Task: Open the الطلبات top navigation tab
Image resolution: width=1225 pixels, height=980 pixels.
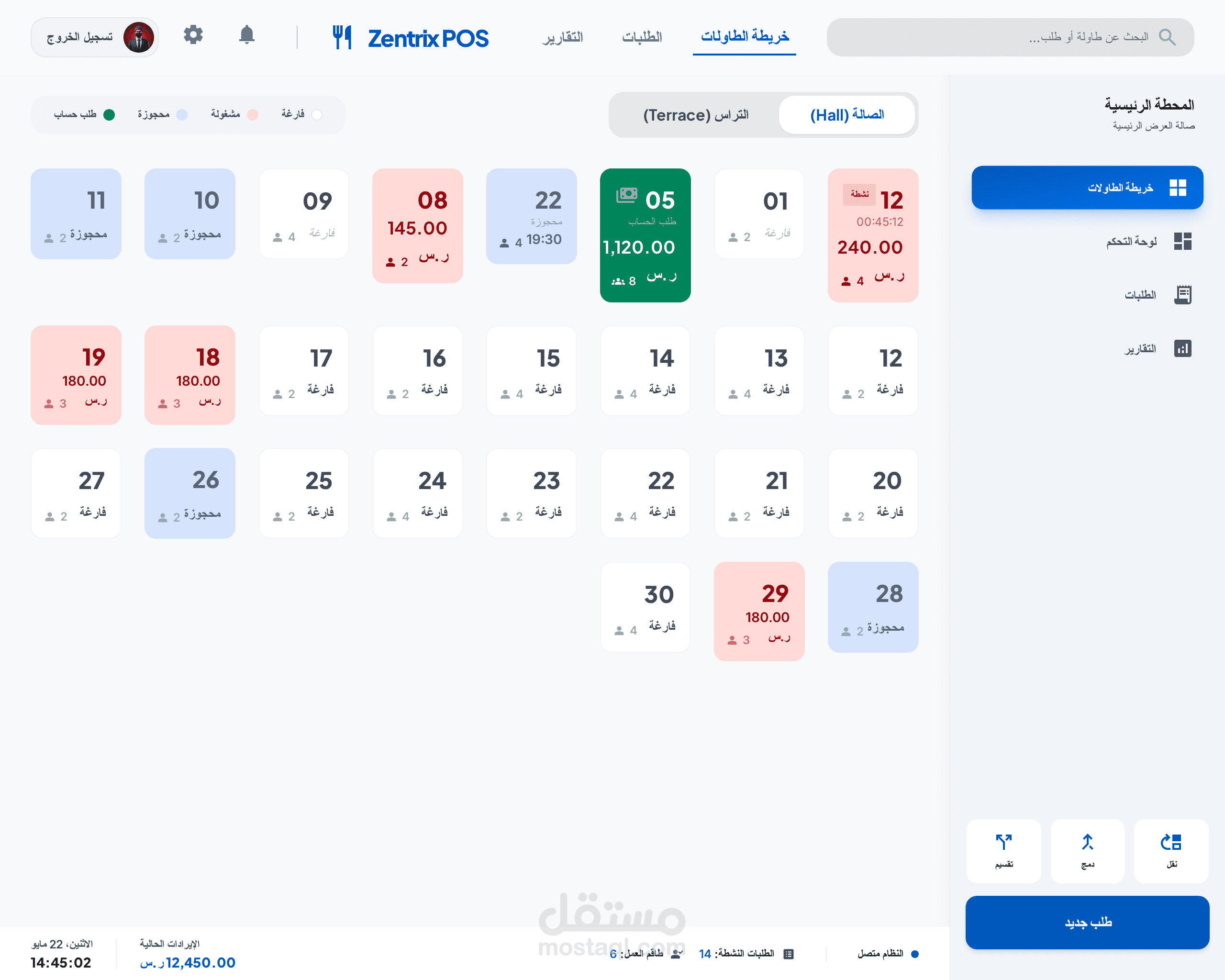Action: click(642, 37)
